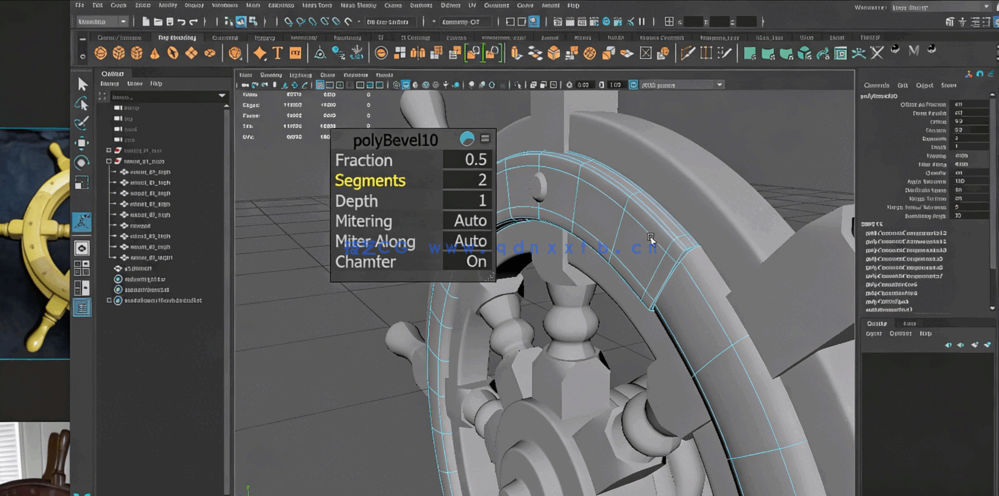This screenshot has height=496, width=999.
Task: Click the Multi-Cut knife shelf icon
Action: point(687,53)
